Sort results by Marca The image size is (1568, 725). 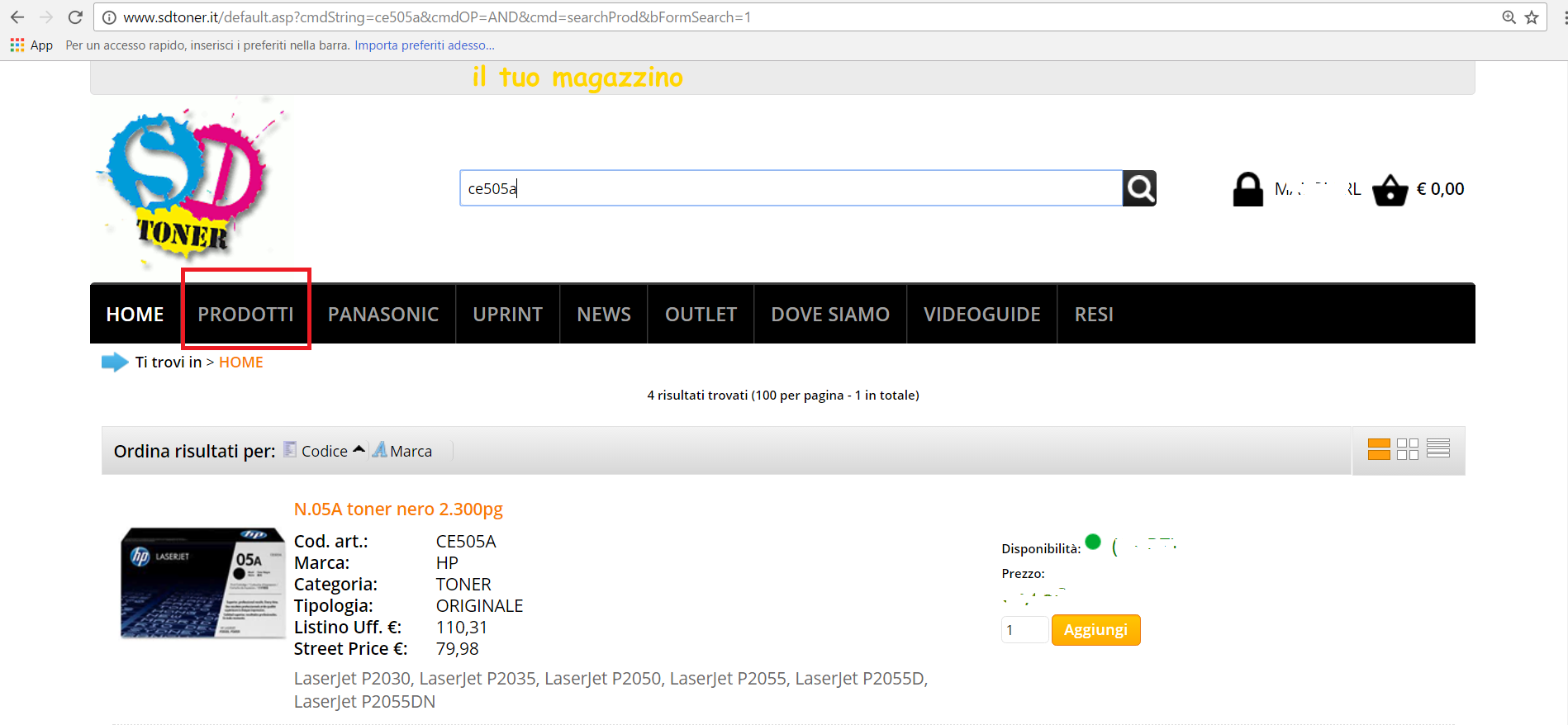411,451
